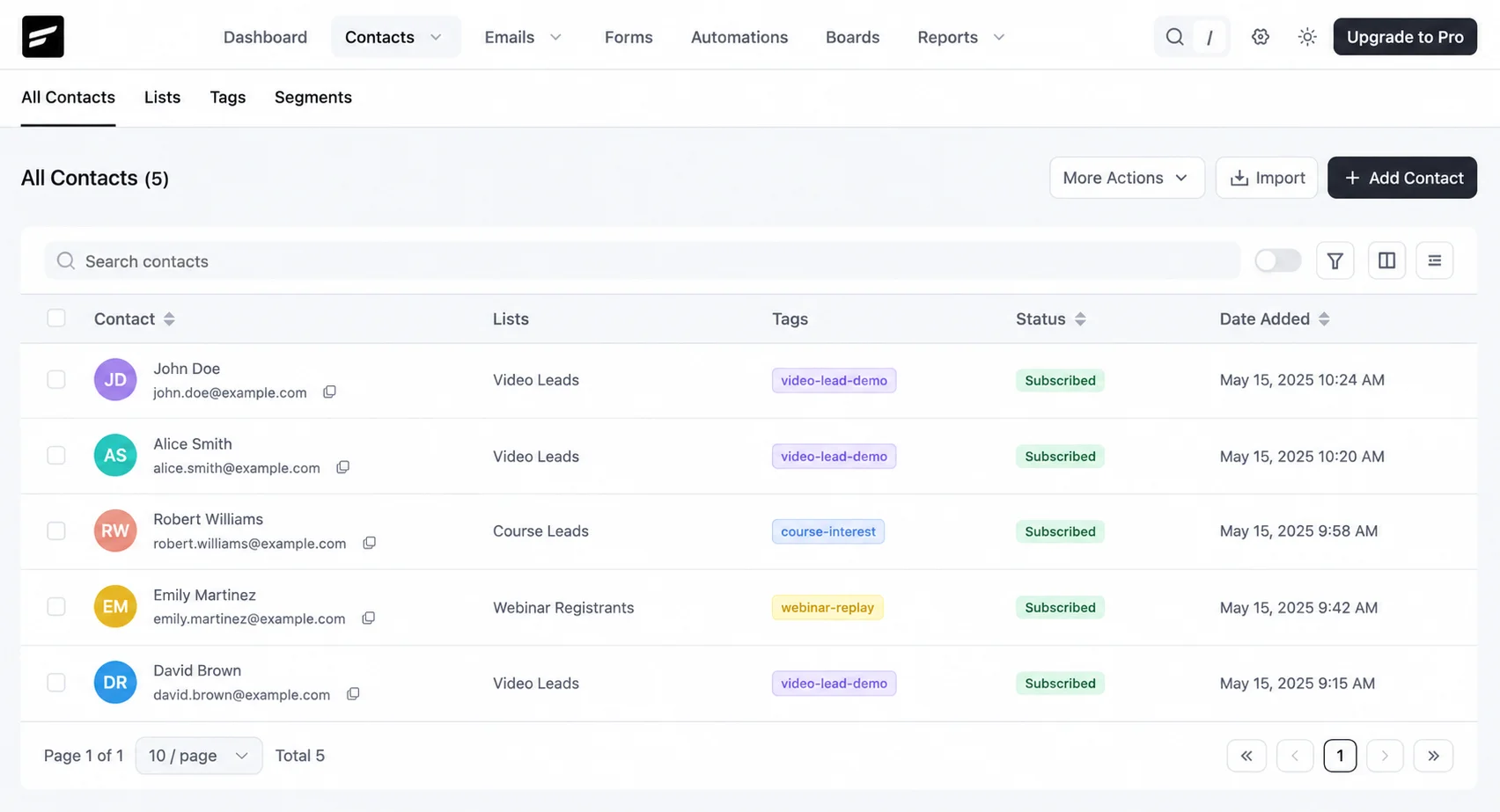Select Robert Williams' row checkbox

pyautogui.click(x=56, y=530)
